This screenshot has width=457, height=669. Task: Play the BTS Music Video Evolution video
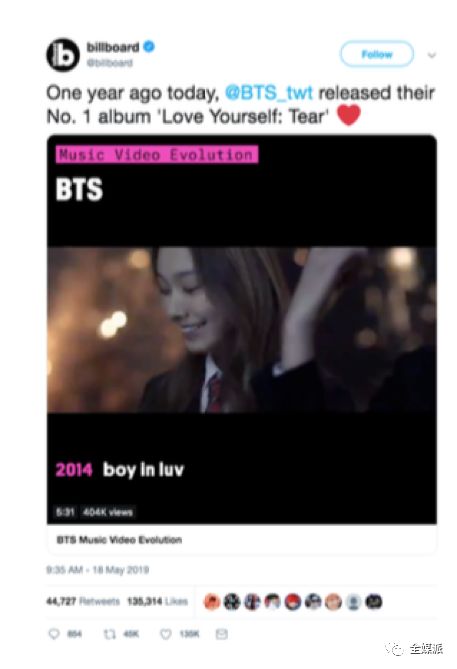(x=242, y=329)
